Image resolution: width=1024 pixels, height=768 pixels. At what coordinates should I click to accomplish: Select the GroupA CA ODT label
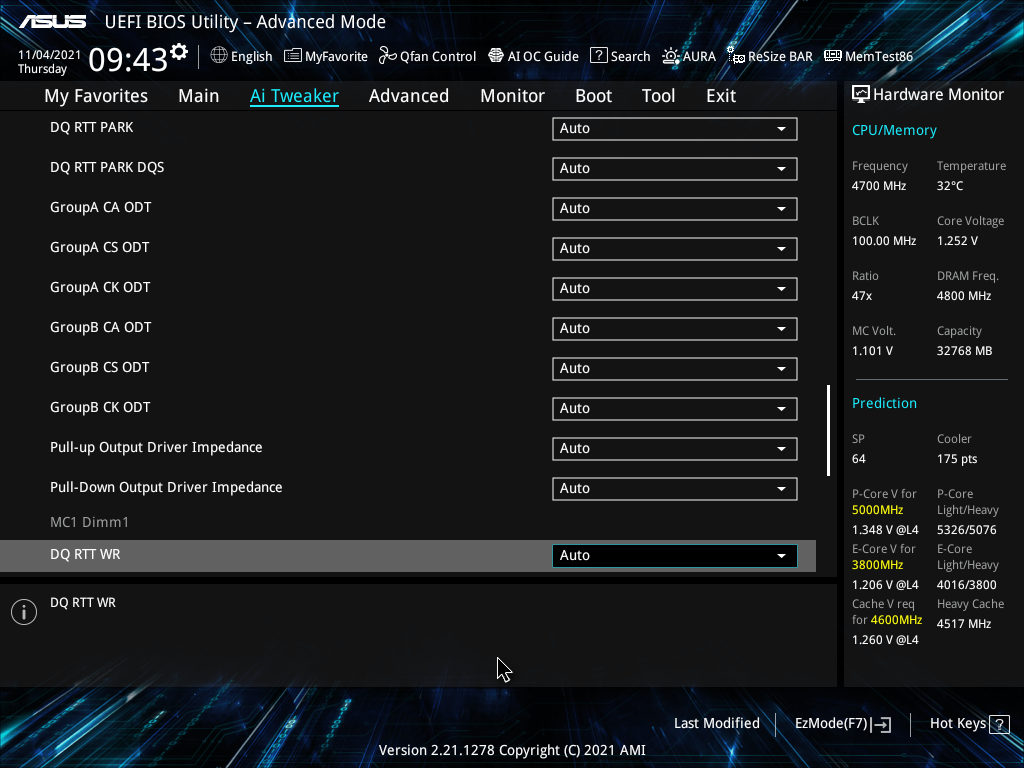(x=101, y=208)
